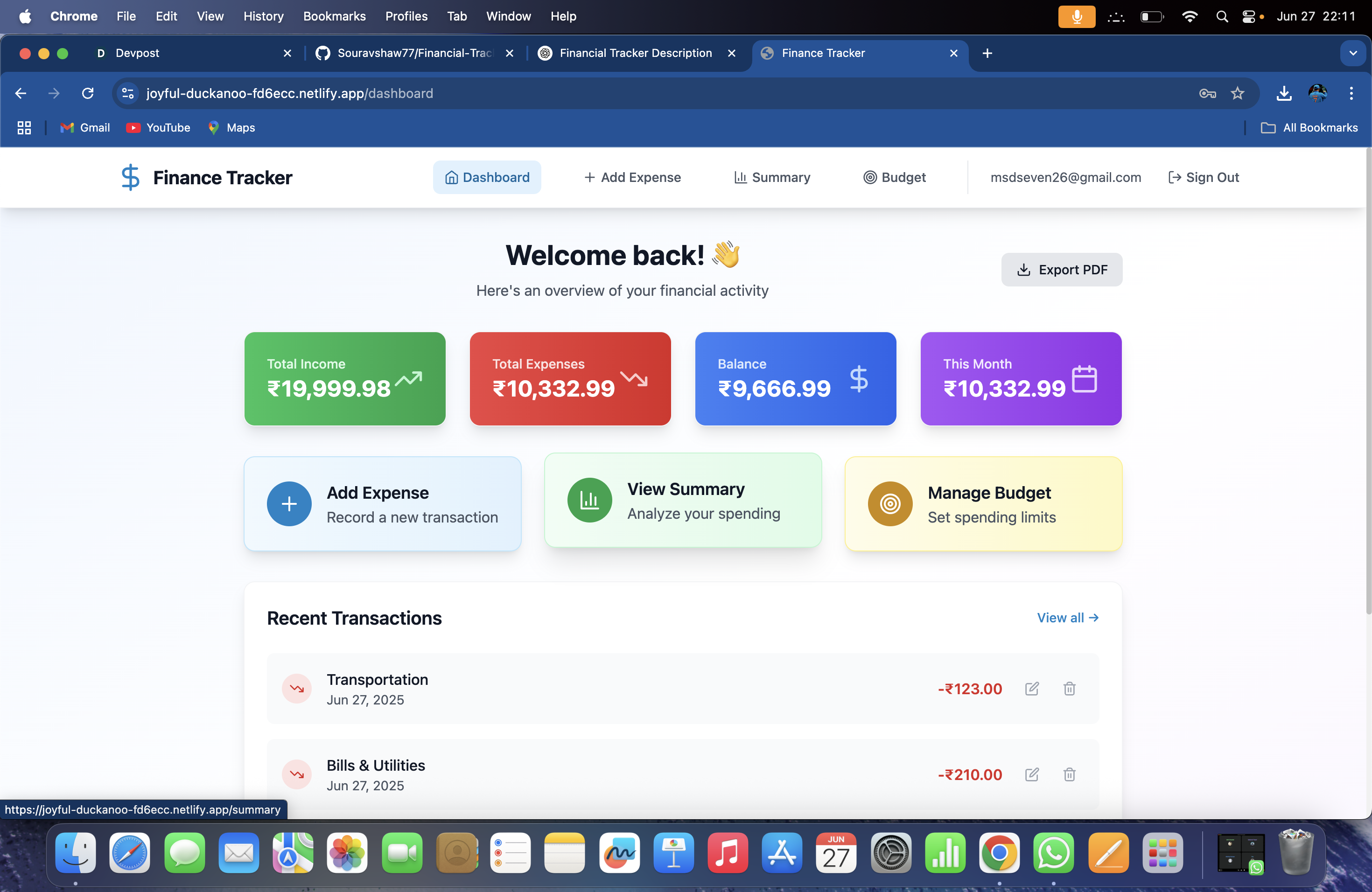Open Chrome downloads icon
The width and height of the screenshot is (1372, 892).
pyautogui.click(x=1284, y=93)
